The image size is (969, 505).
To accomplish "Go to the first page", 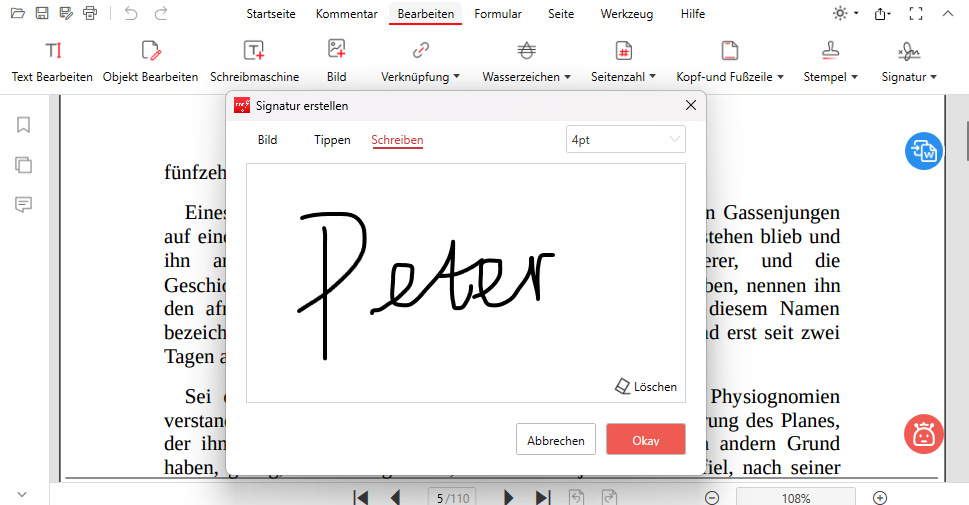I will 361,498.
